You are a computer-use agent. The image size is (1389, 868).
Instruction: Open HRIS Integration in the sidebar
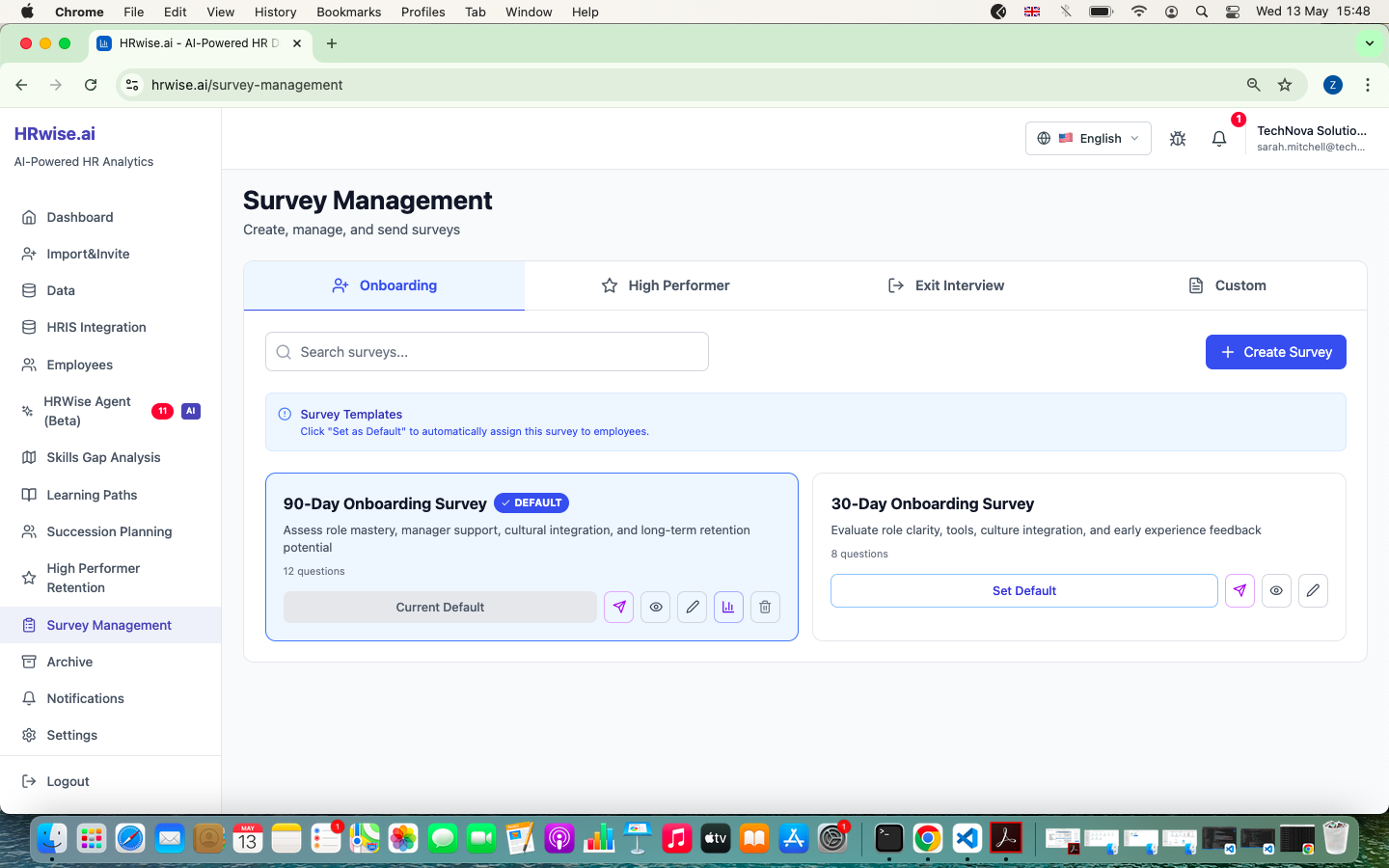(x=111, y=328)
